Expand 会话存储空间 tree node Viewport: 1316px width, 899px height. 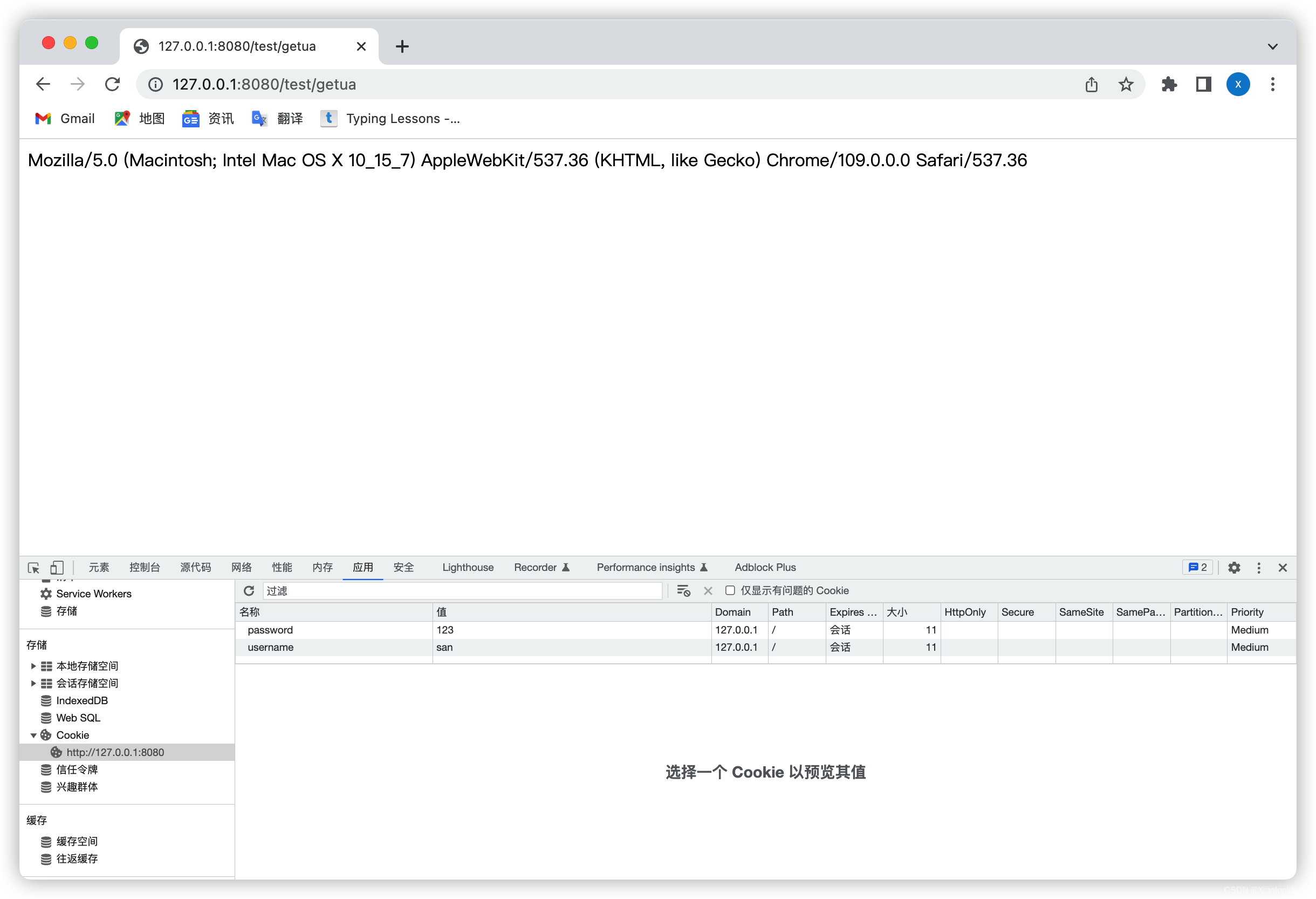click(33, 683)
